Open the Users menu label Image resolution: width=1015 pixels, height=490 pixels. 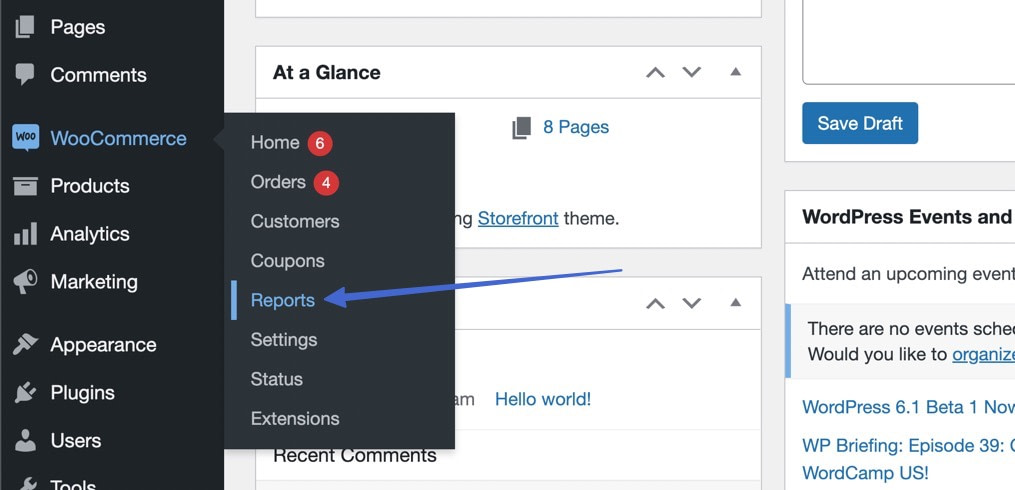click(76, 440)
